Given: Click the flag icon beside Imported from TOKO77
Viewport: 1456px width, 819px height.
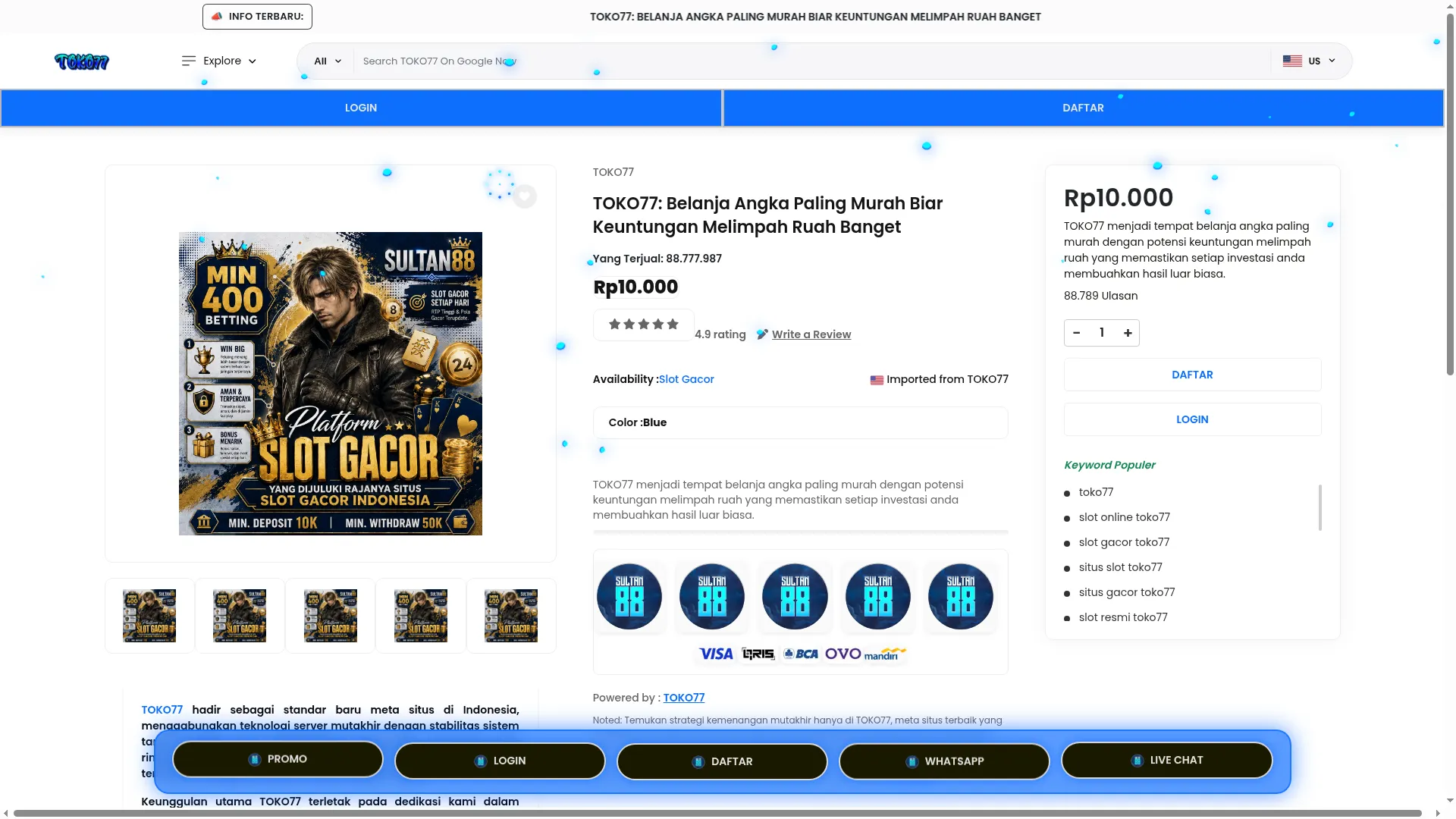Looking at the screenshot, I should (877, 380).
